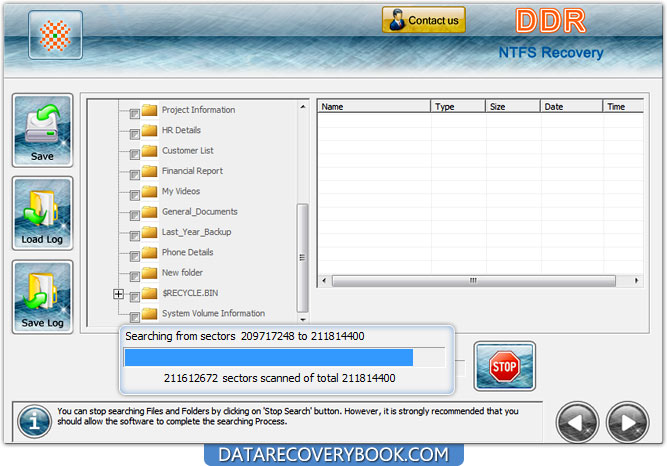This screenshot has width=667, height=466.
Task: Sort file list by Size column
Action: 513,106
